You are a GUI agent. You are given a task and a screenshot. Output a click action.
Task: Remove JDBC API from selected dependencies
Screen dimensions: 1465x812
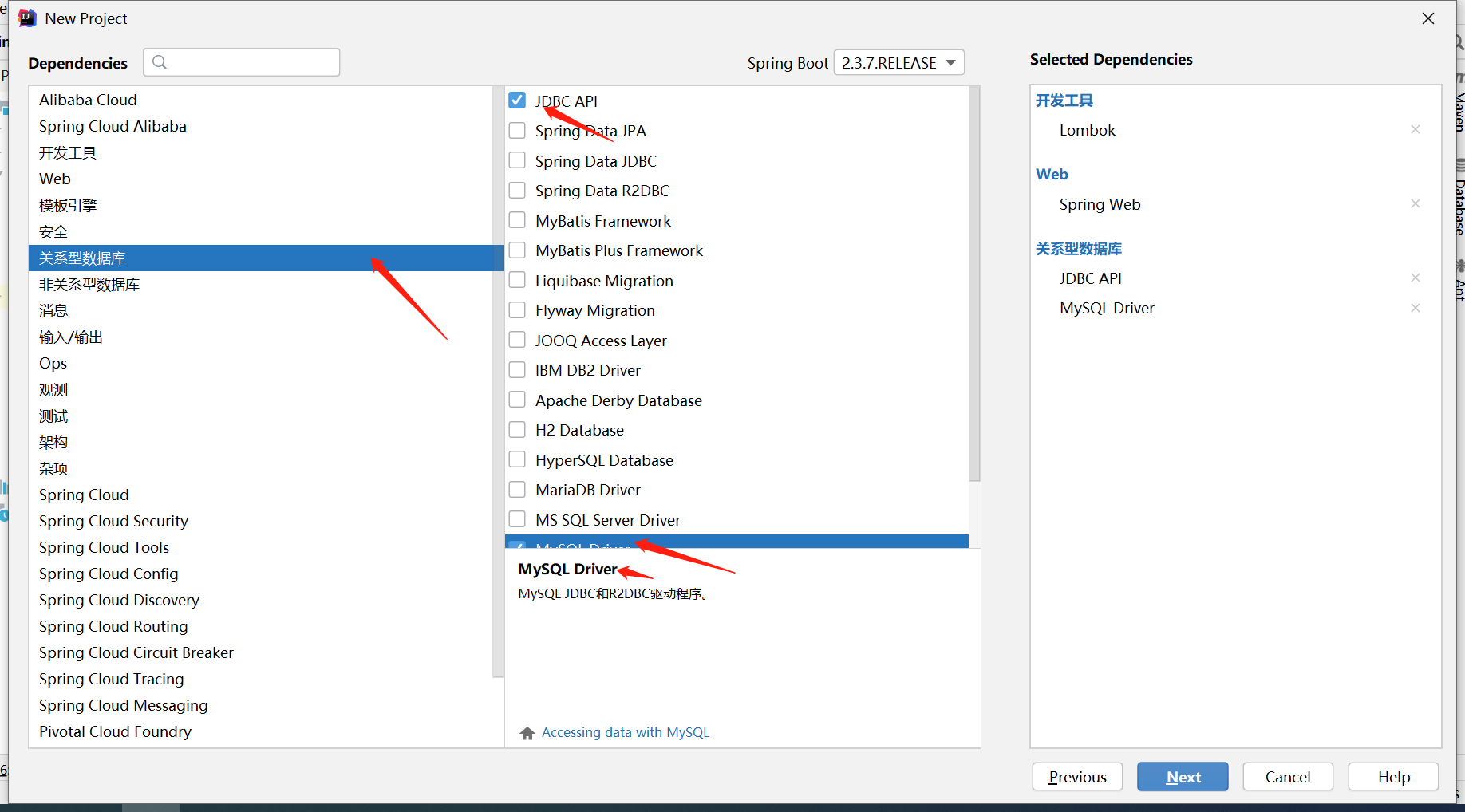(x=1415, y=278)
